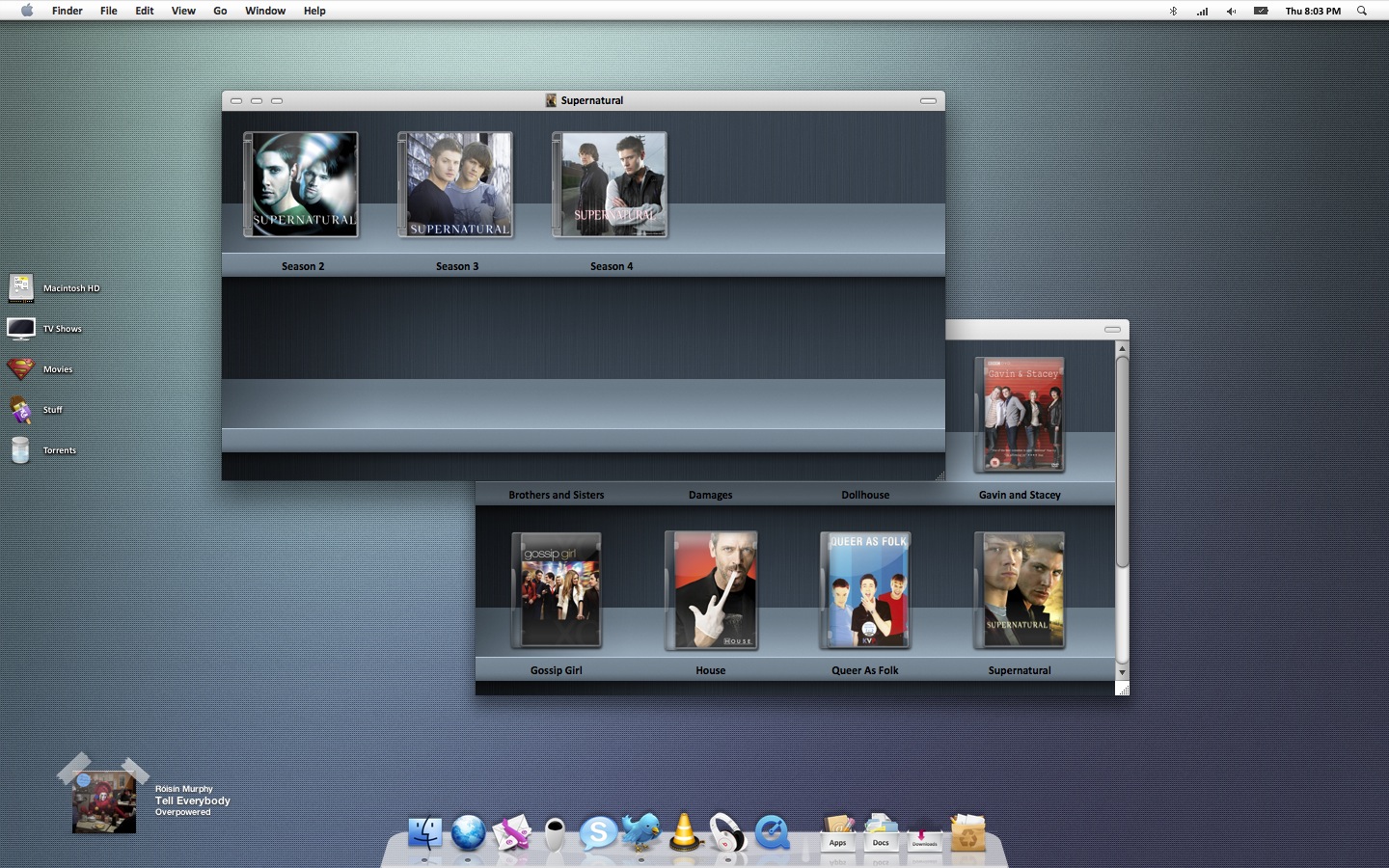
Task: Open the Twitter bird app in dock
Action: click(x=641, y=831)
